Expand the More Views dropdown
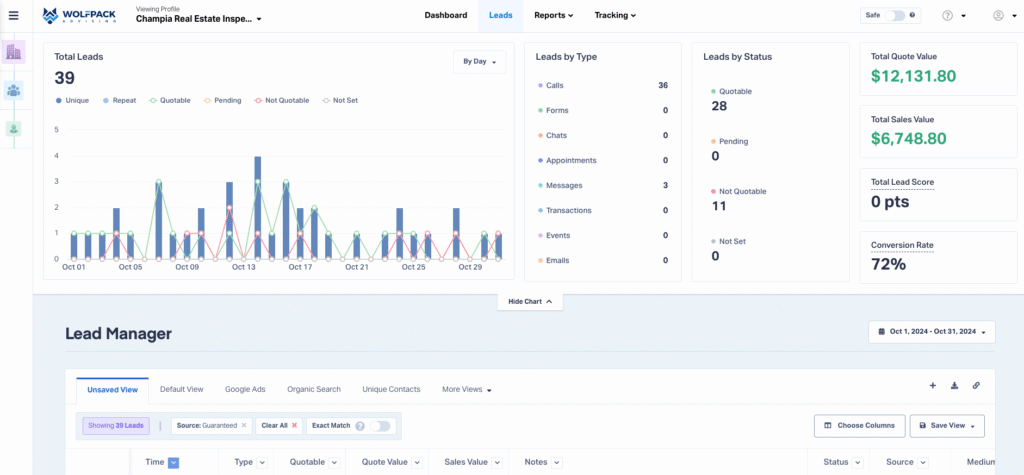The width and height of the screenshot is (1024, 475). pyautogui.click(x=466, y=389)
